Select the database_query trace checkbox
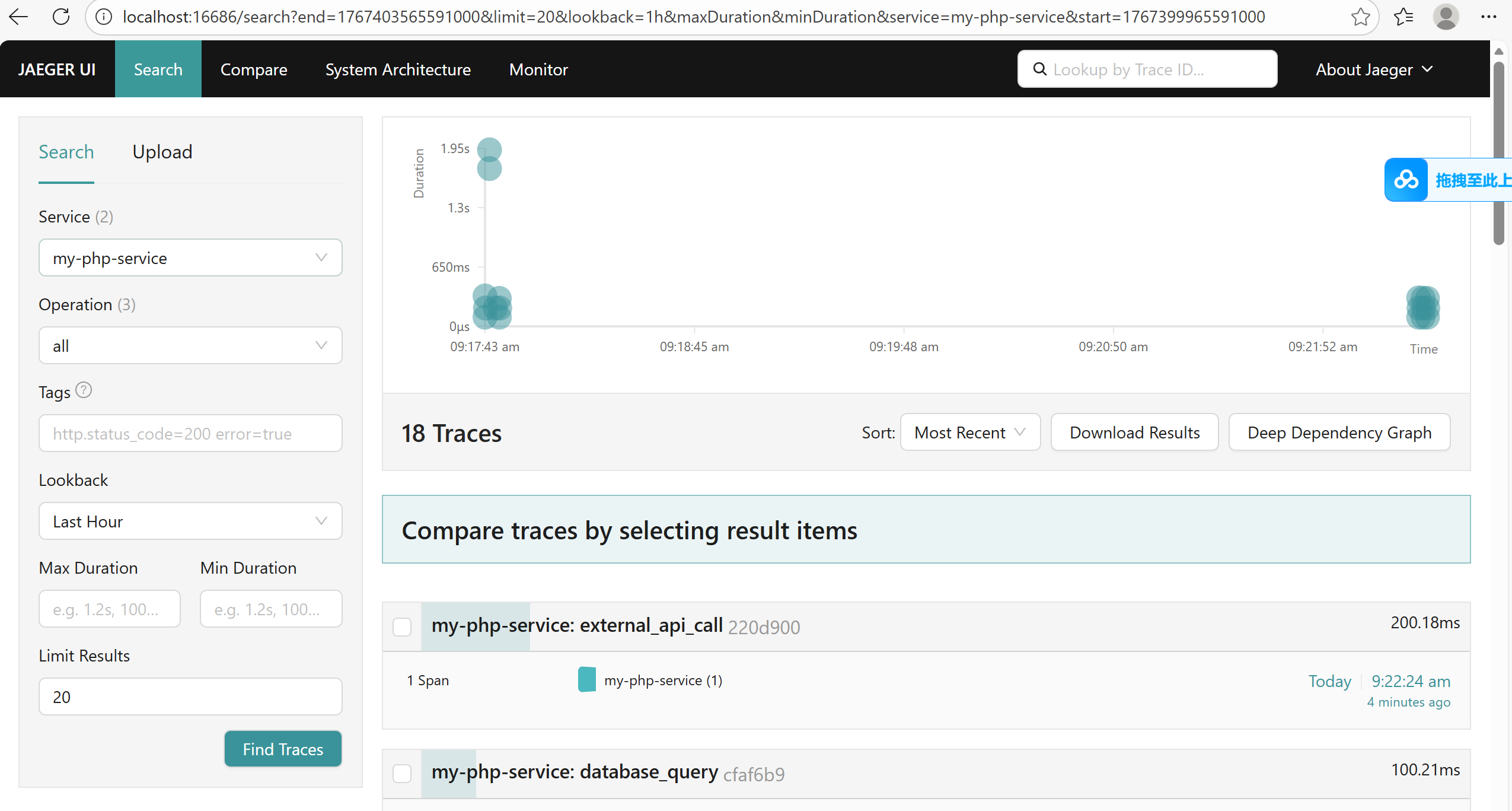 pos(402,773)
